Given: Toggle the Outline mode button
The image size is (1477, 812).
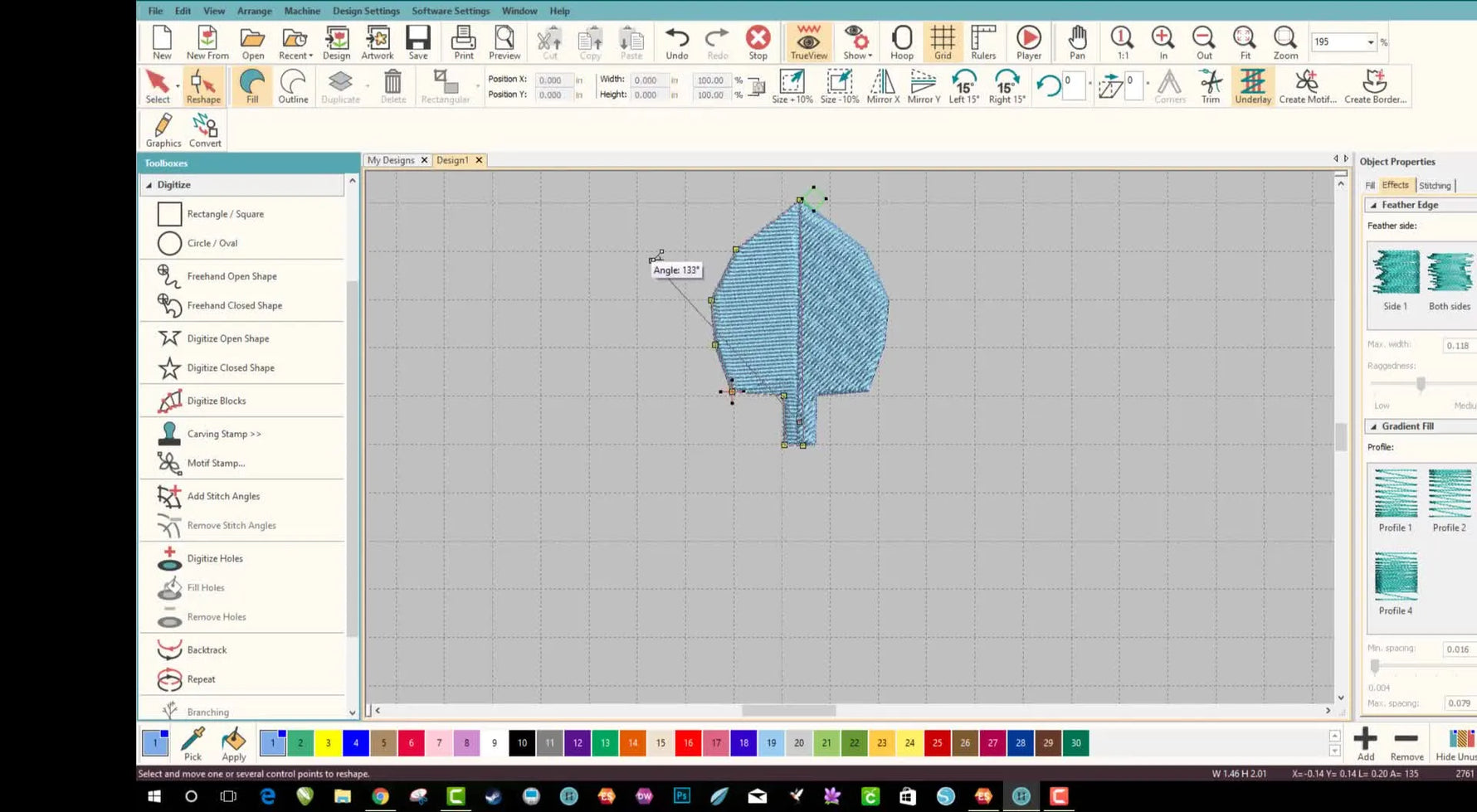Looking at the screenshot, I should (x=293, y=86).
